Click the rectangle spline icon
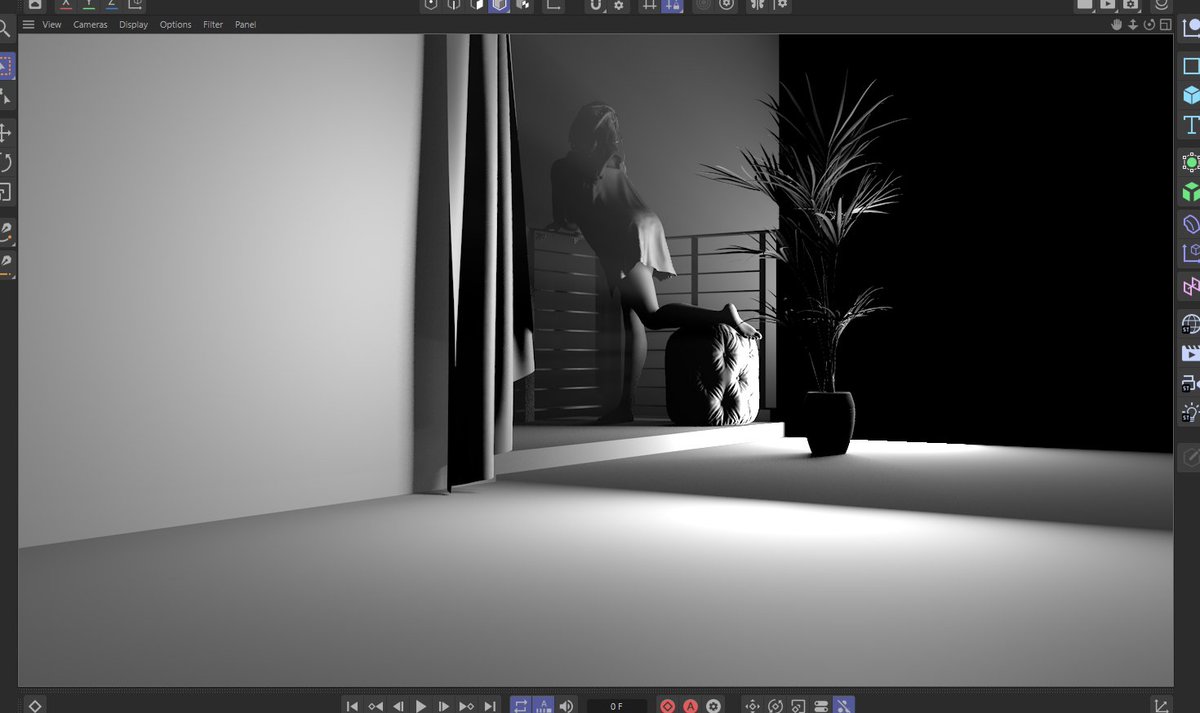Viewport: 1200px width, 713px height. click(x=1191, y=66)
